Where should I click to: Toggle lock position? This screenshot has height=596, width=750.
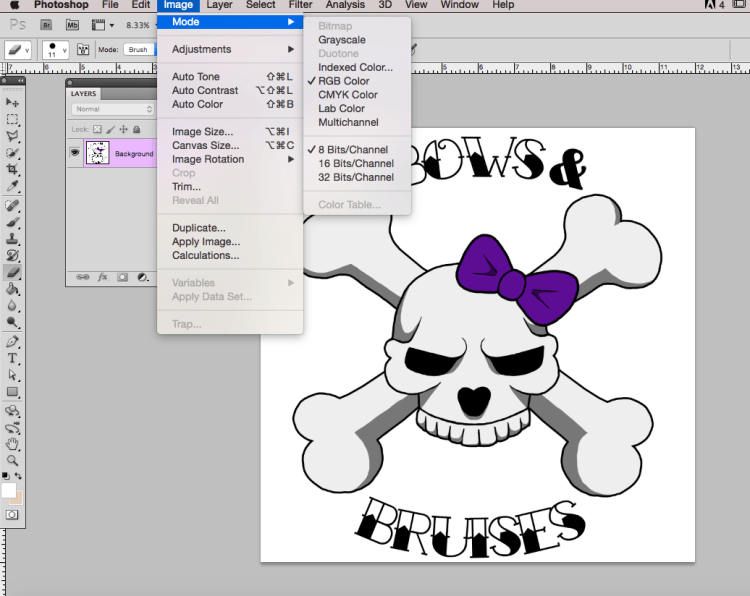pyautogui.click(x=123, y=129)
